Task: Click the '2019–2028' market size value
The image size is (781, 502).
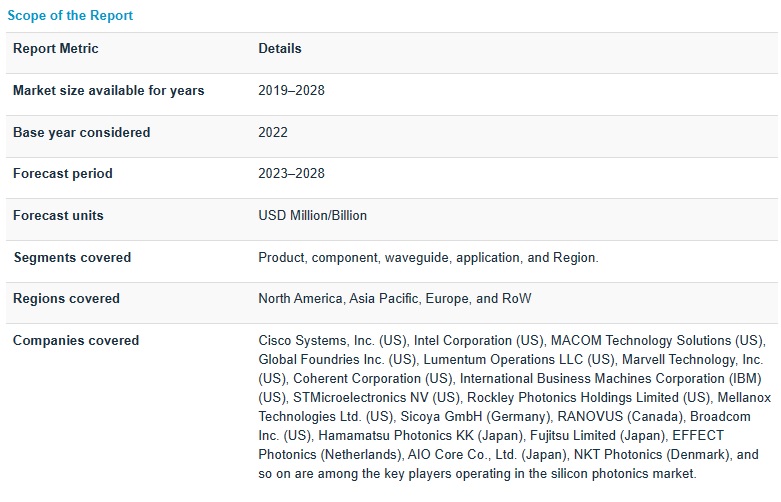Action: click(x=291, y=91)
